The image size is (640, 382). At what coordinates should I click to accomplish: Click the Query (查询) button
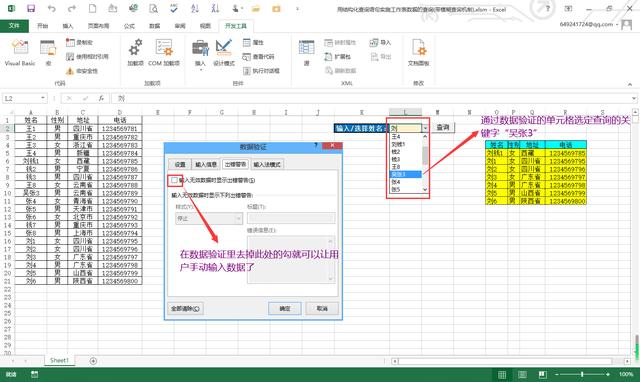click(x=443, y=128)
